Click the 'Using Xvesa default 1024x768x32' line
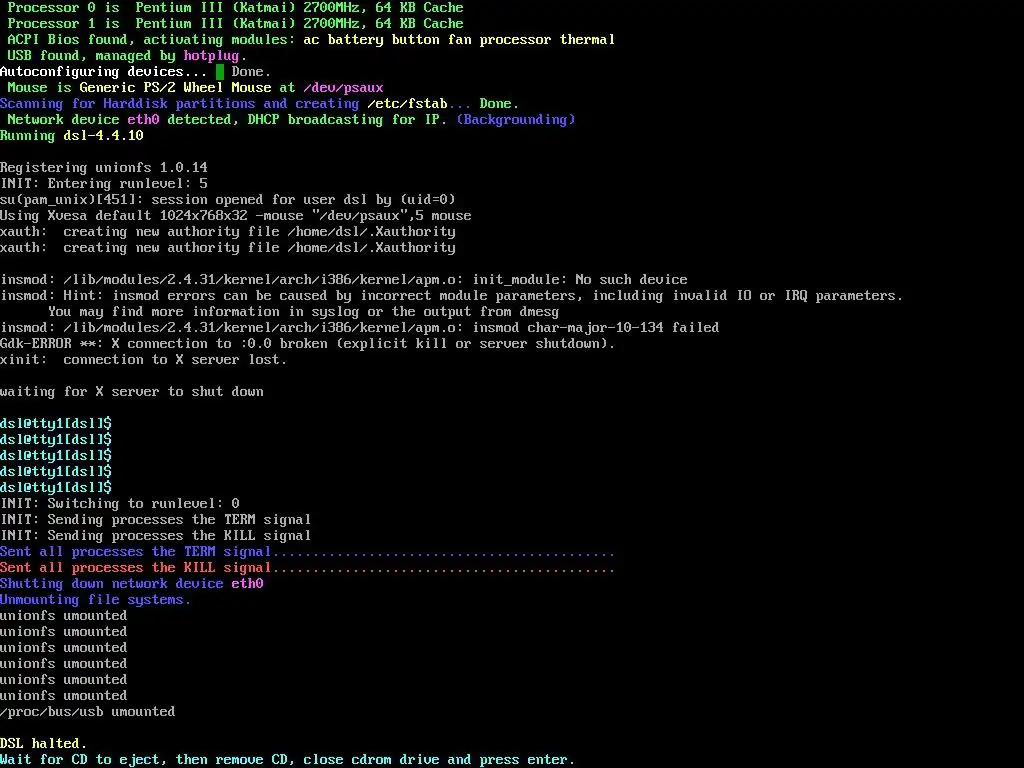This screenshot has height=768, width=1024. (x=236, y=216)
